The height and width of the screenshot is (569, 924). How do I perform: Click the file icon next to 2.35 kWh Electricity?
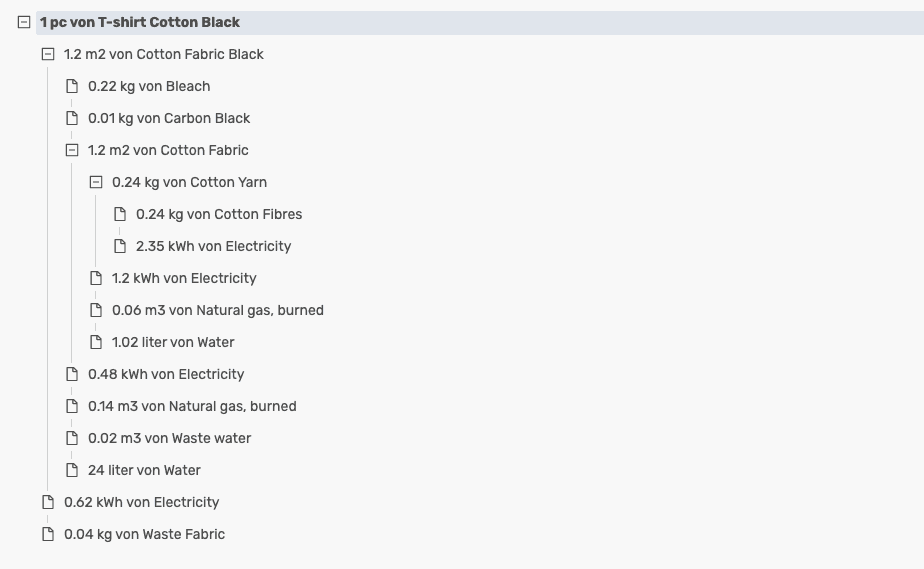tap(120, 246)
